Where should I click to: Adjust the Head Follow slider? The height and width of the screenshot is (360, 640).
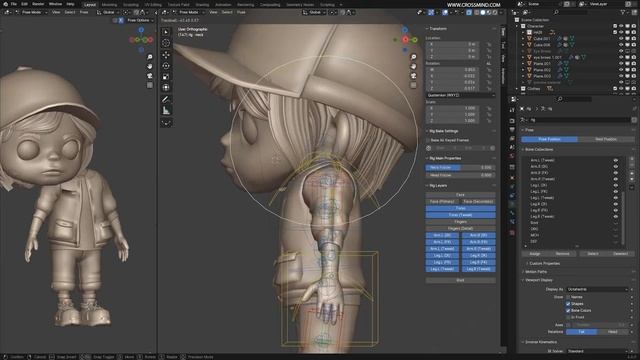[x=460, y=175]
